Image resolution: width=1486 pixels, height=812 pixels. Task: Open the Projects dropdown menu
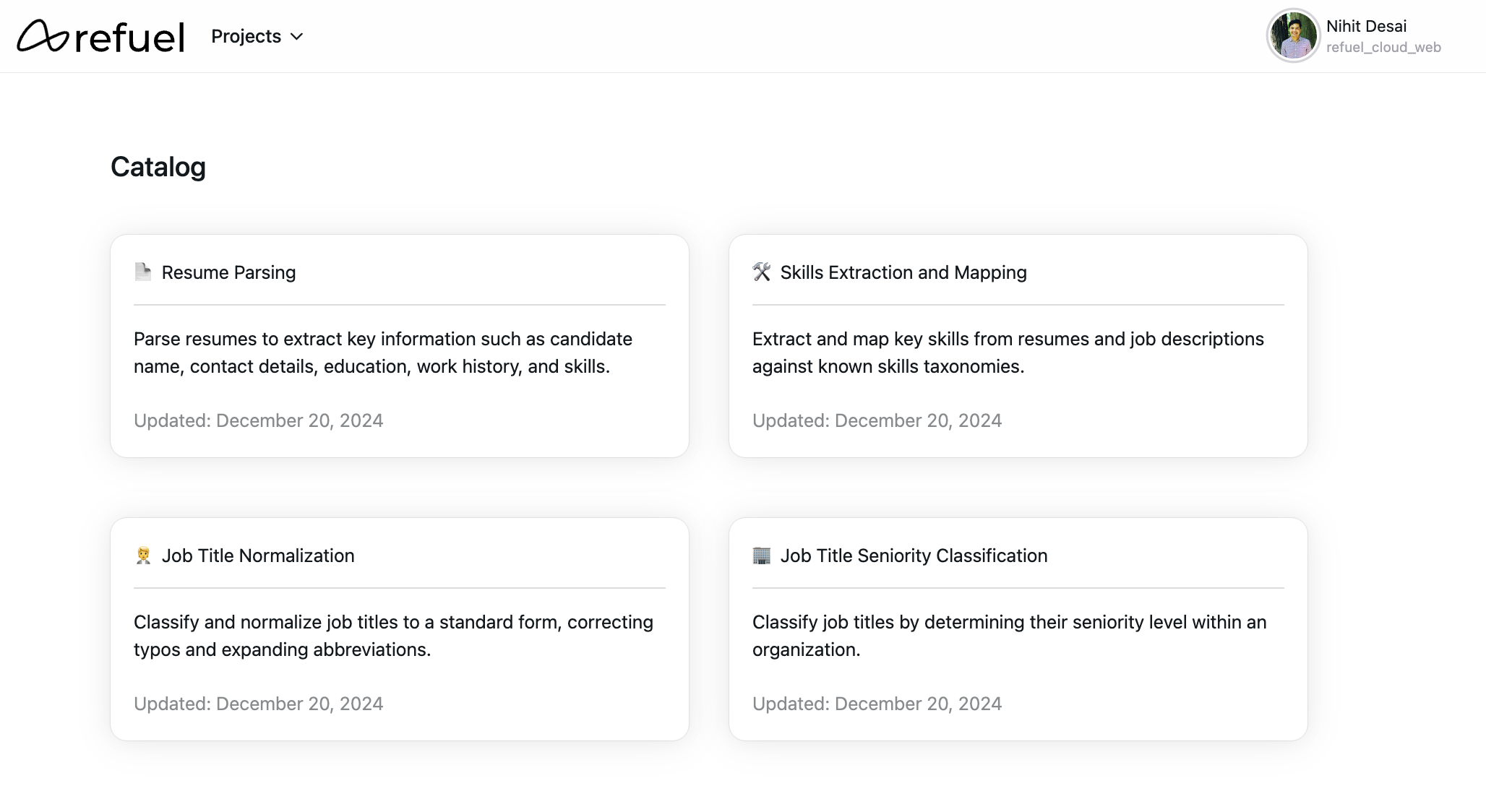[246, 36]
